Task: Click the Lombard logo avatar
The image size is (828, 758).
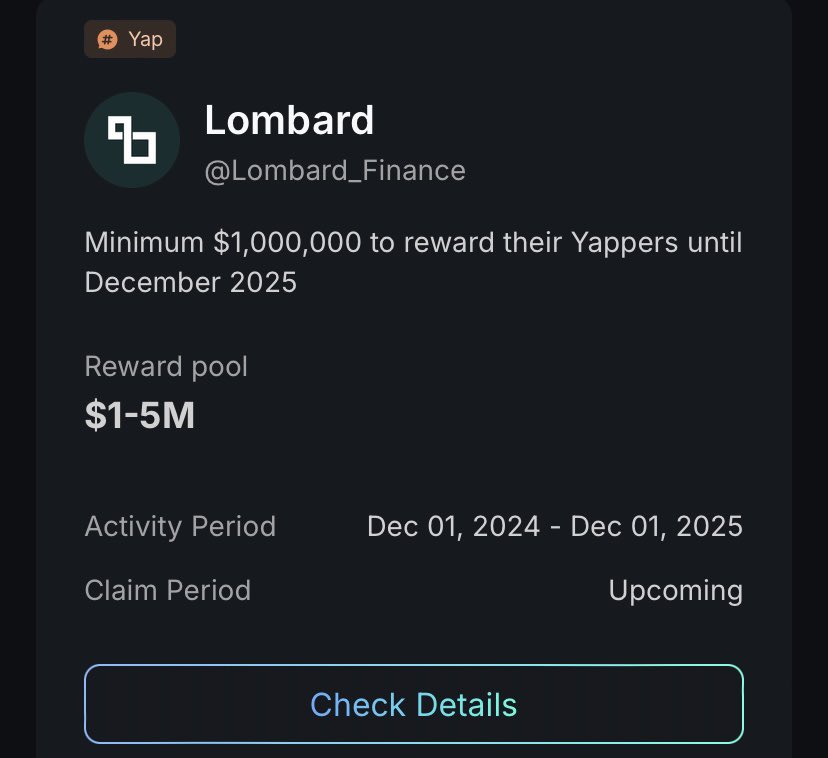Action: coord(132,140)
